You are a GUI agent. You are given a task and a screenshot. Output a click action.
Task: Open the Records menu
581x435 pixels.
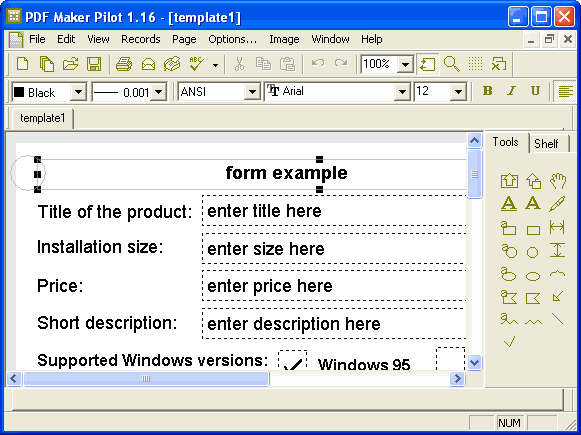(141, 39)
